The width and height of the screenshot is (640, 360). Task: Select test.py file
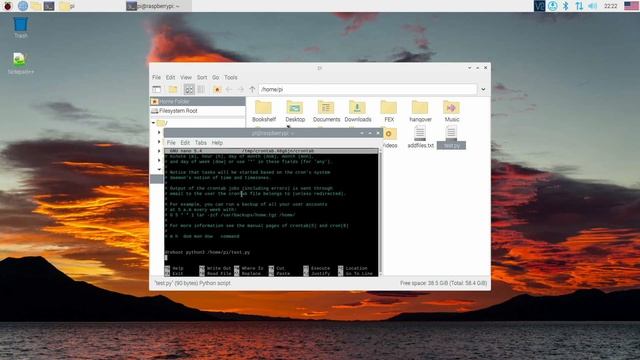[451, 137]
